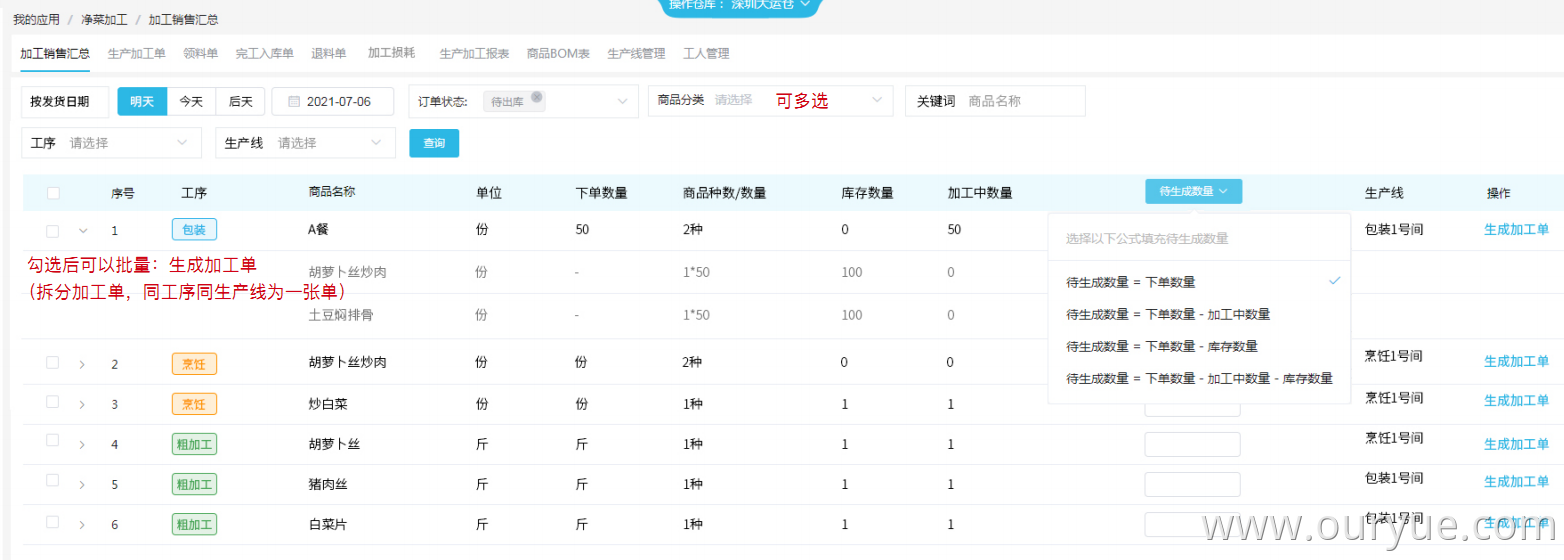Expand row 5 猪肉丝 details
The width and height of the screenshot is (1564, 560).
(83, 485)
